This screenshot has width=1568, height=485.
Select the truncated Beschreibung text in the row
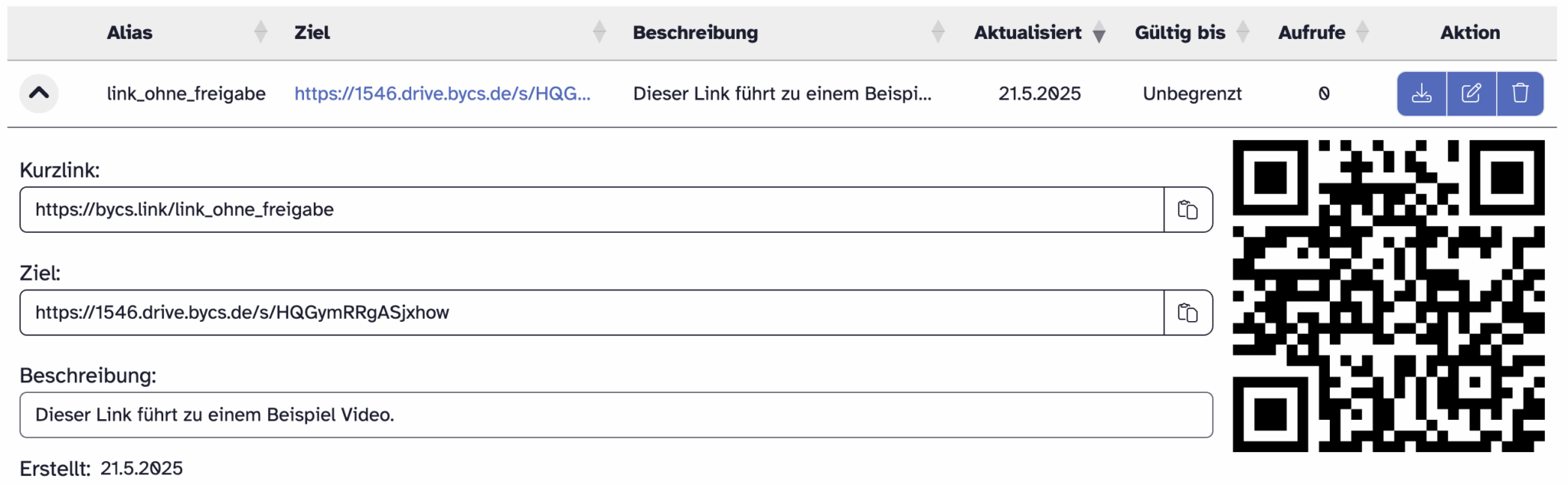[782, 93]
